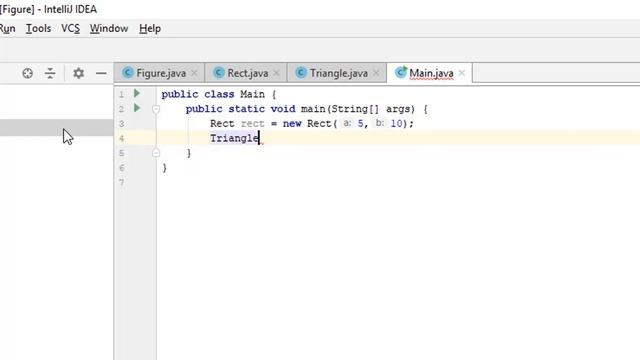640x360 pixels.
Task: Open the Help menu
Action: (150, 29)
